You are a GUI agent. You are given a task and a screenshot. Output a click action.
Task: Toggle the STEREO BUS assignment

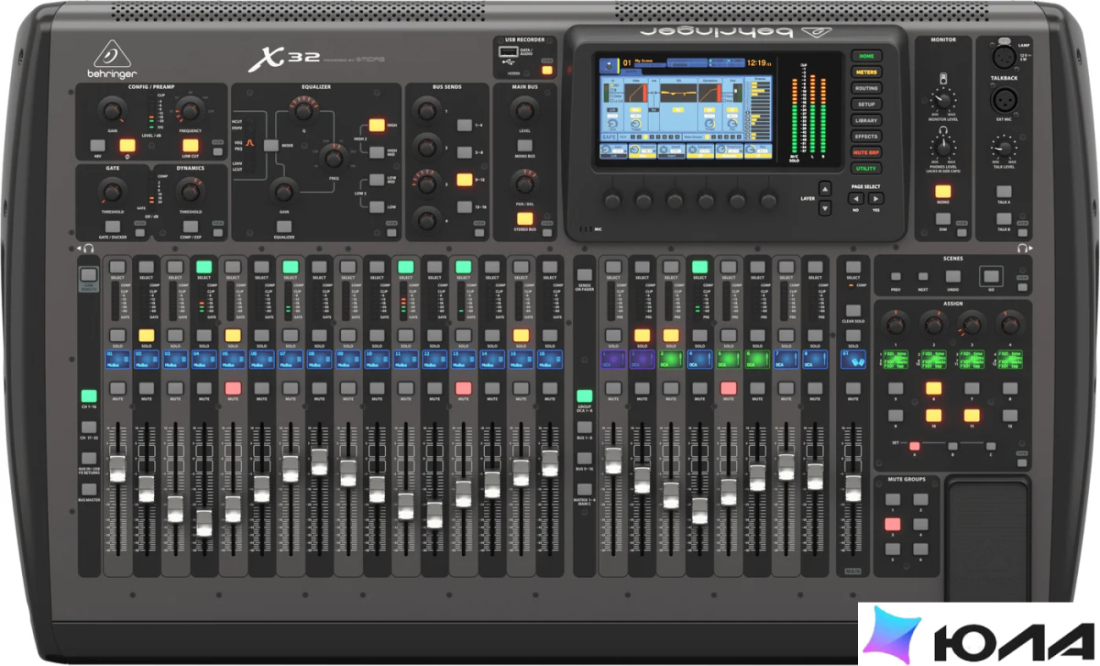tap(524, 219)
